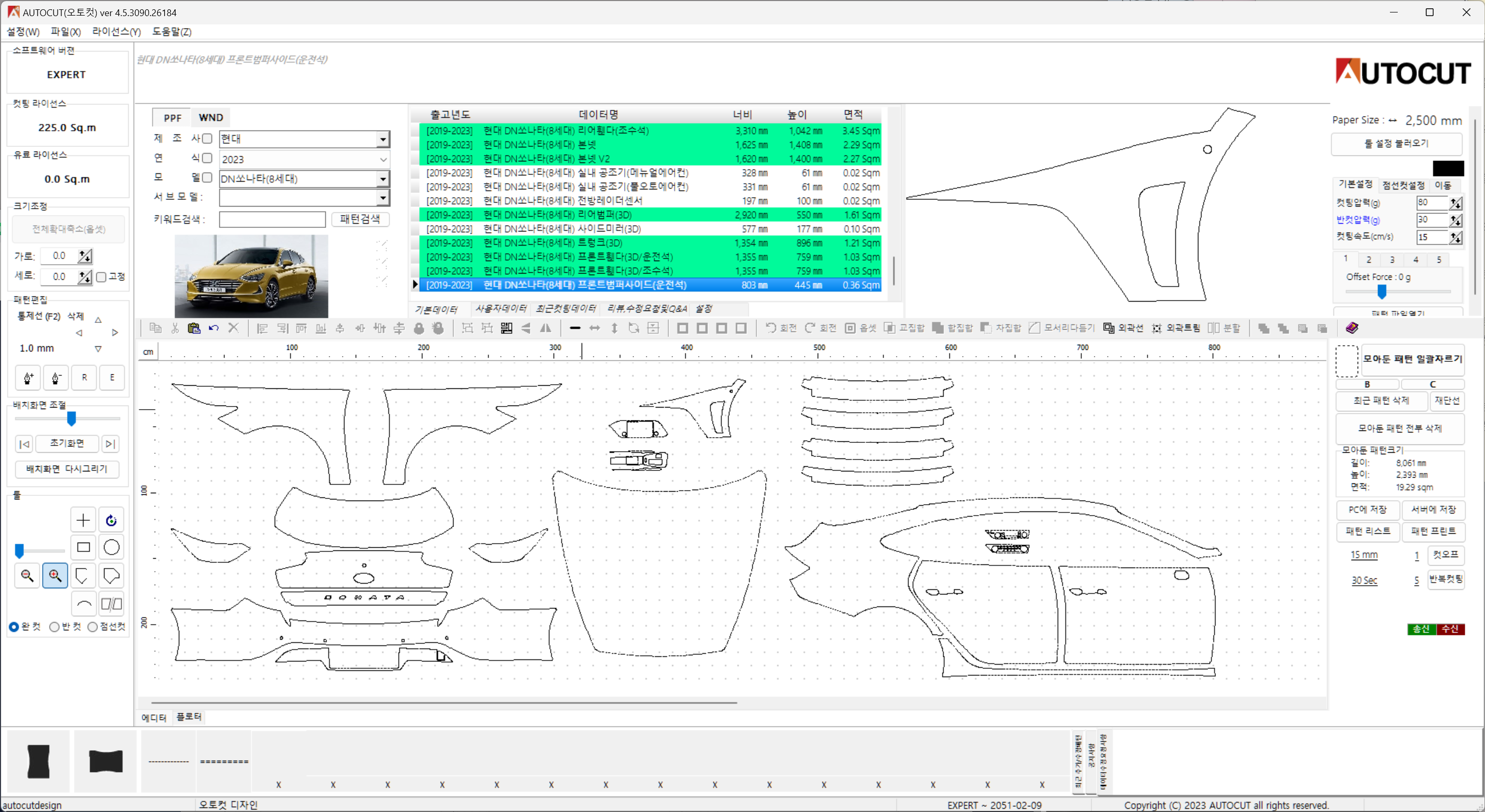The height and width of the screenshot is (812, 1485).
Task: Switch to the 사용자데이터 tab
Action: 500,309
